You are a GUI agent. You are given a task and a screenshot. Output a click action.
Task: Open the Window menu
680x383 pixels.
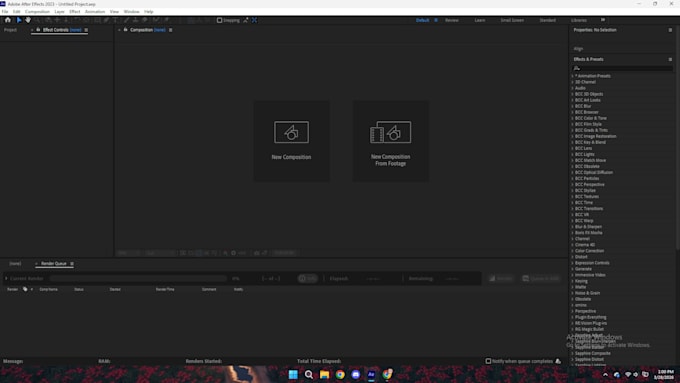coord(131,12)
